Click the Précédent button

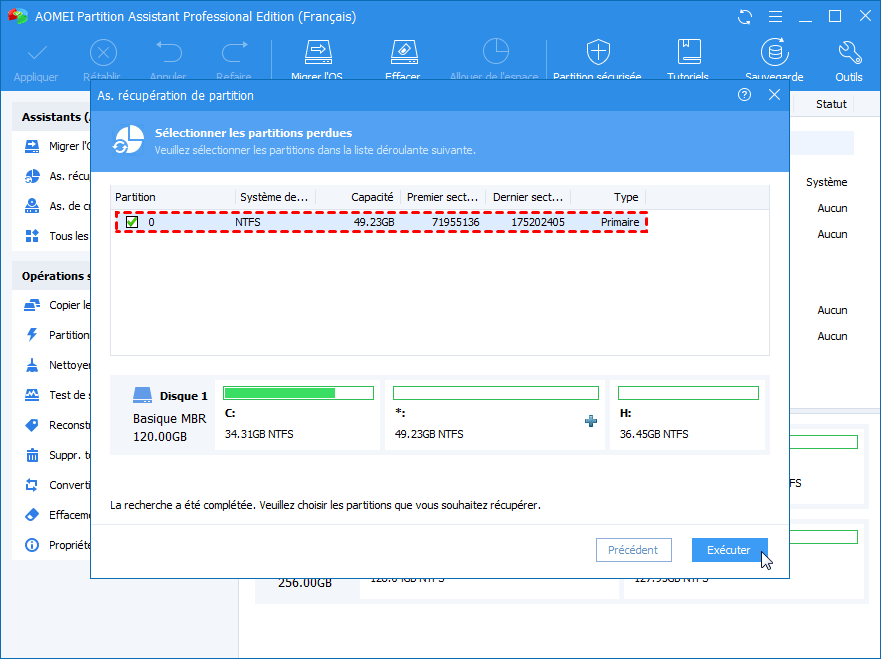click(x=633, y=550)
